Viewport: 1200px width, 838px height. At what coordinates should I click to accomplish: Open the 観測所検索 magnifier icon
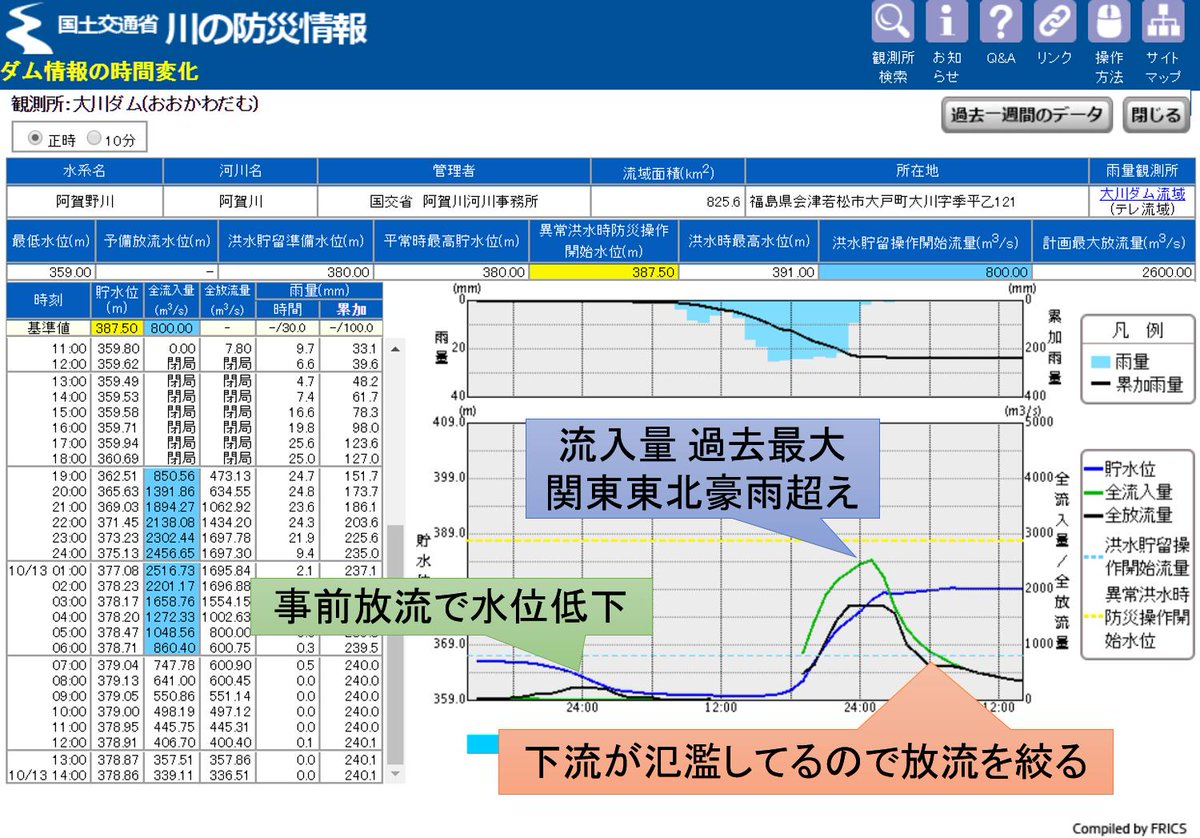pos(893,23)
